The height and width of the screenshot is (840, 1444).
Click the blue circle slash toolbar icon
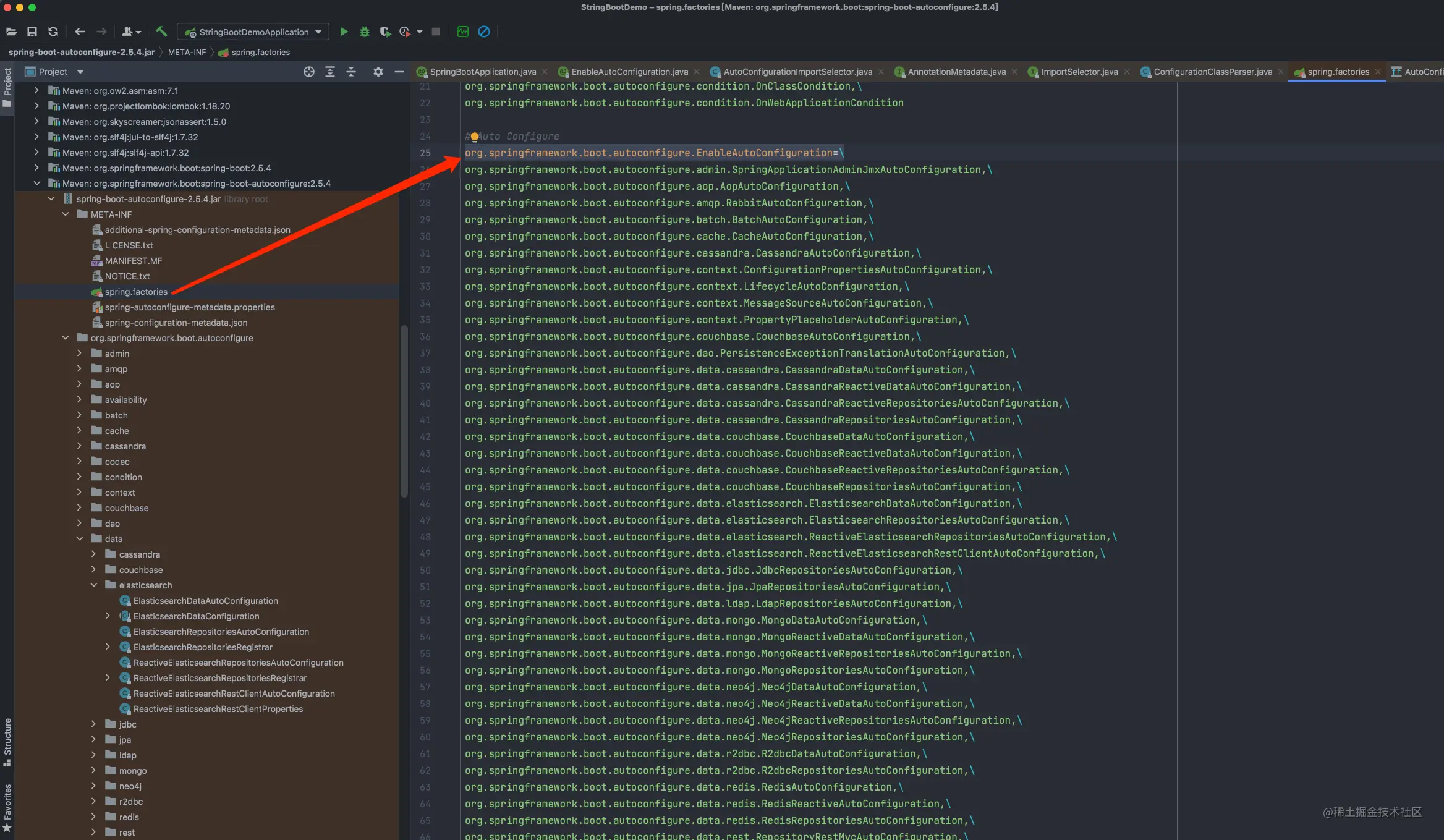[x=484, y=32]
